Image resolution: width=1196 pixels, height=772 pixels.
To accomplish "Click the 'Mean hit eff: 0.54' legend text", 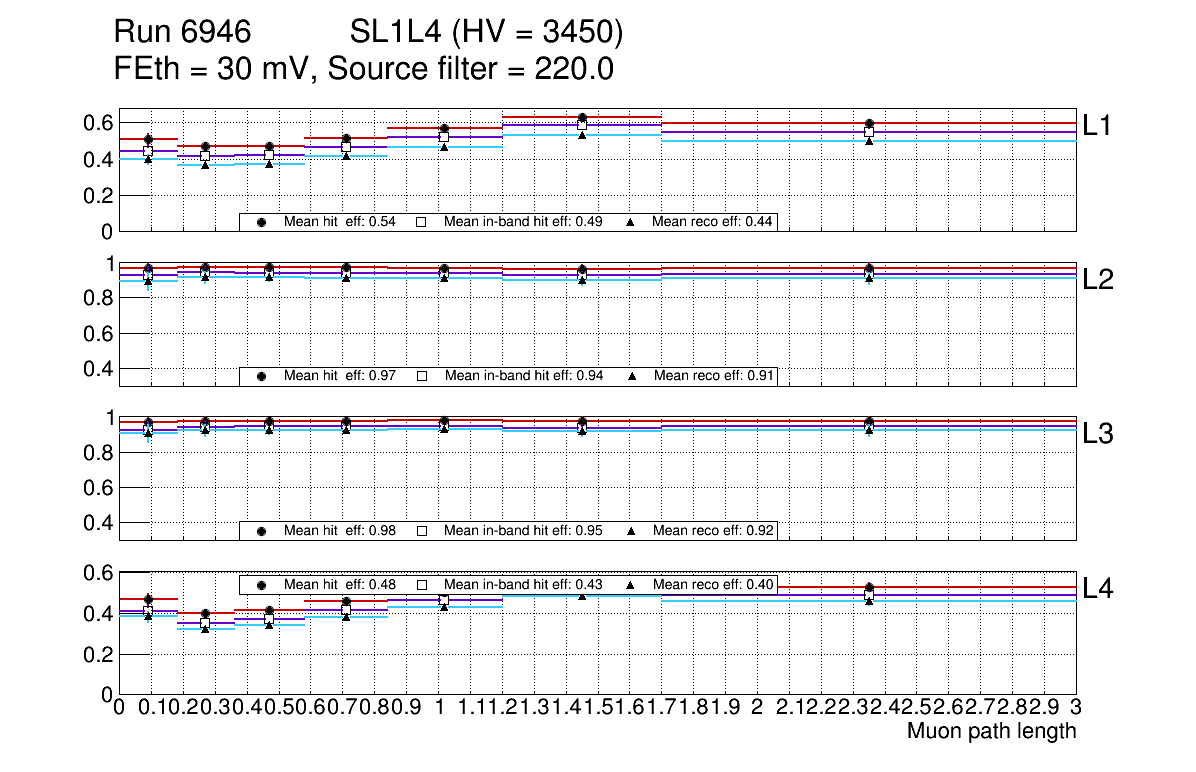I will tap(340, 222).
